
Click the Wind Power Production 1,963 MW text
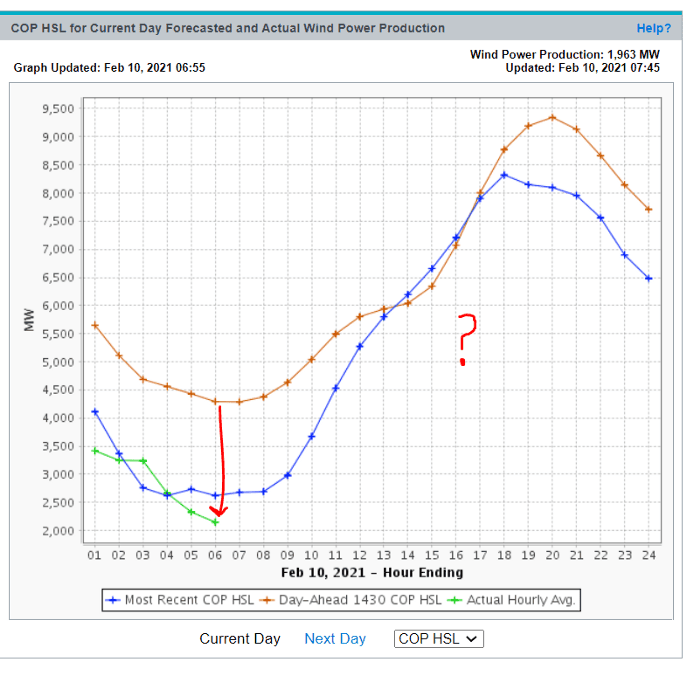pos(565,54)
